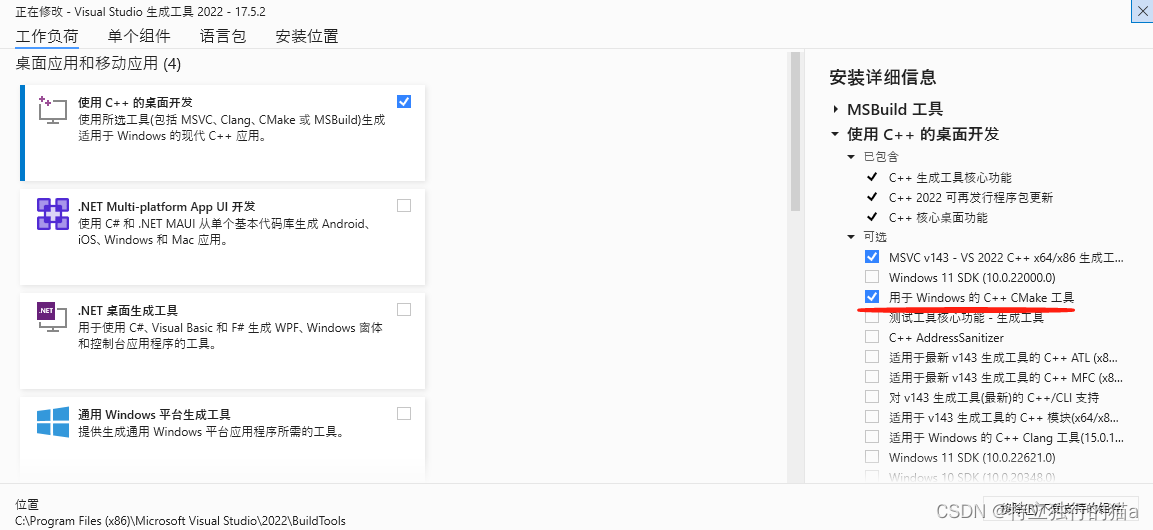
Task: Open the 安装位置 tab
Action: [x=307, y=36]
